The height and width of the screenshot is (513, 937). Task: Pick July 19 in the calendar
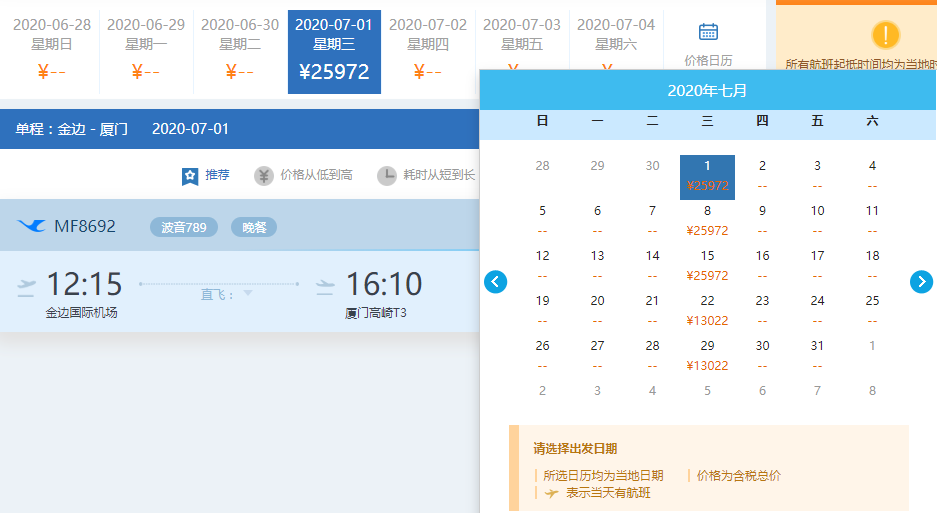(x=543, y=311)
